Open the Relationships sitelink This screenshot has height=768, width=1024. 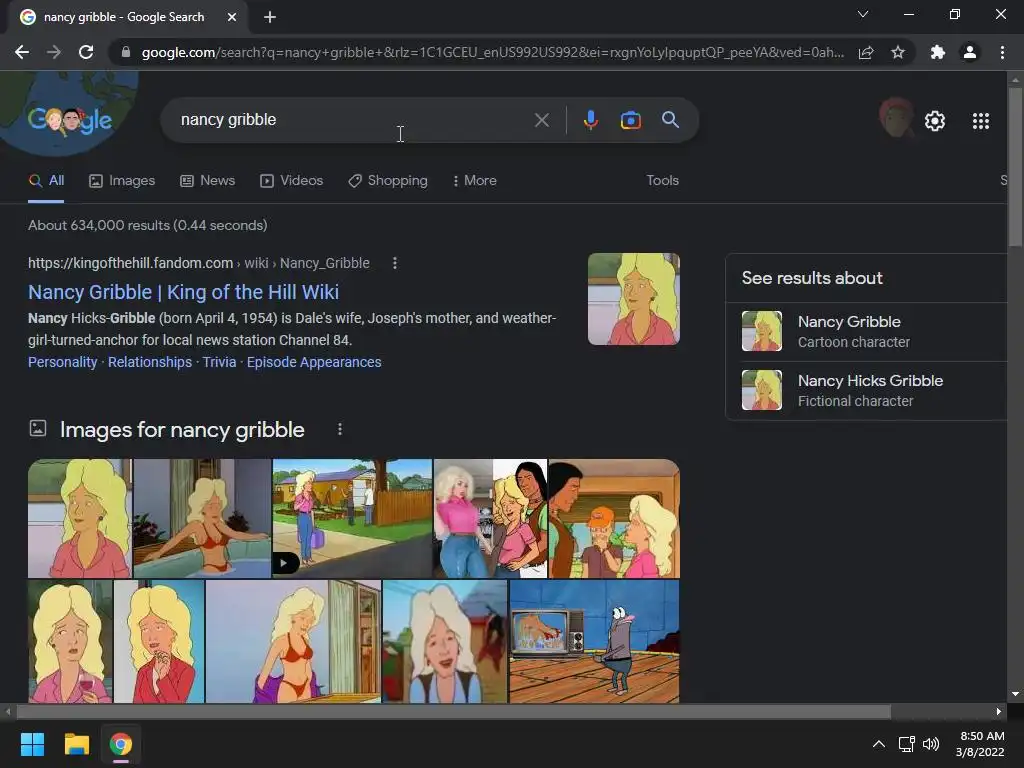point(150,362)
